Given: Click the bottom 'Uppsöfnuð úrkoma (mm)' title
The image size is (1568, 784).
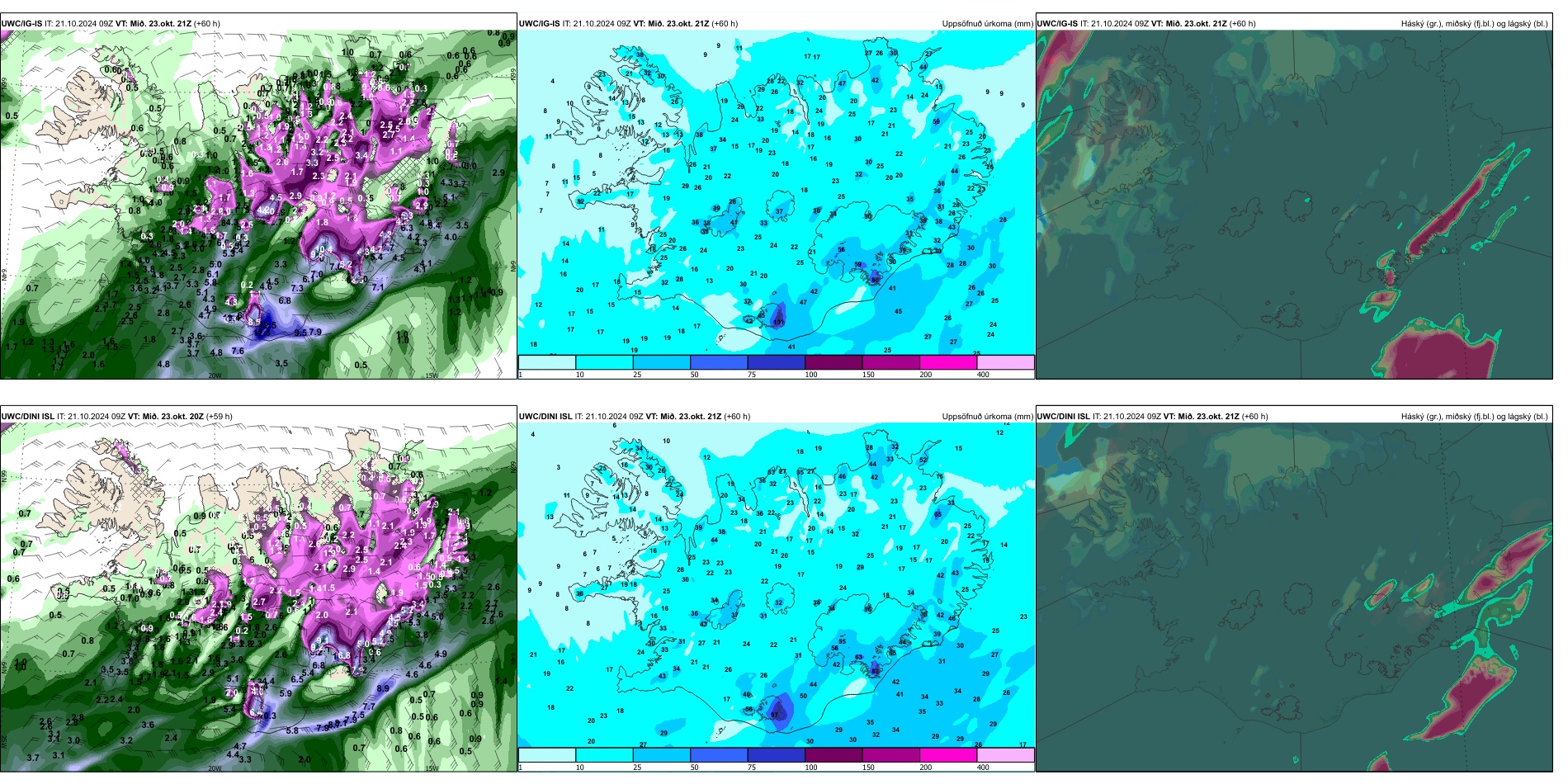Looking at the screenshot, I should 987,417.
